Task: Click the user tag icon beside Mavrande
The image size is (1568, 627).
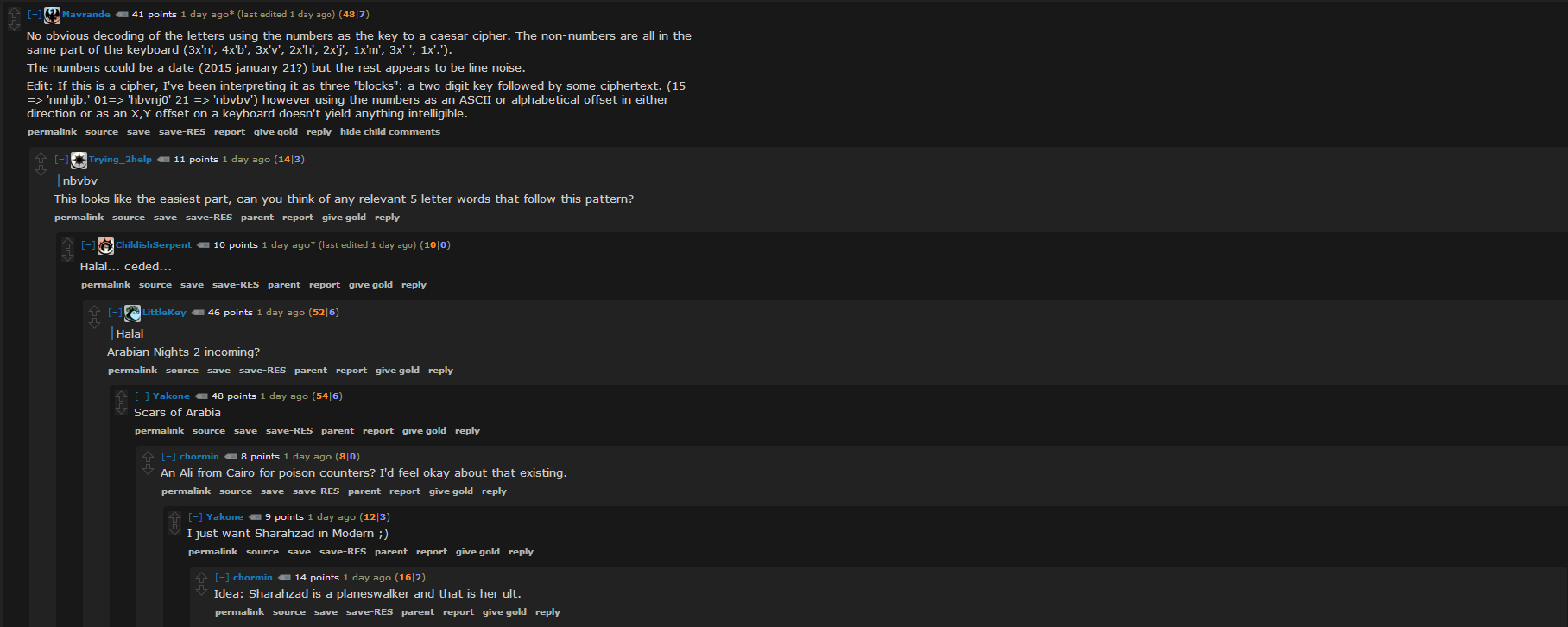Action: click(x=122, y=15)
